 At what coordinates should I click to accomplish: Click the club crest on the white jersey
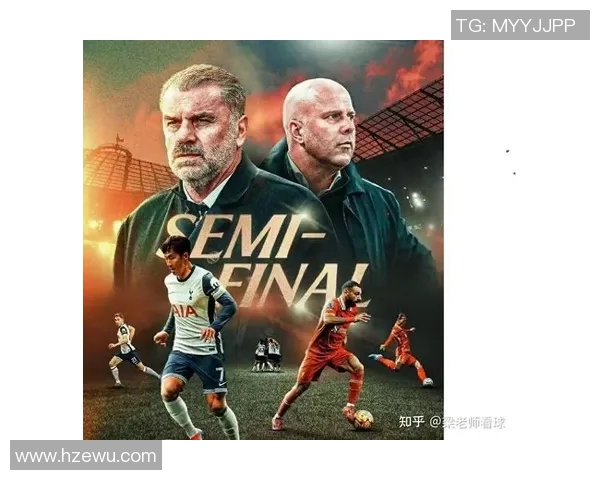(x=191, y=293)
